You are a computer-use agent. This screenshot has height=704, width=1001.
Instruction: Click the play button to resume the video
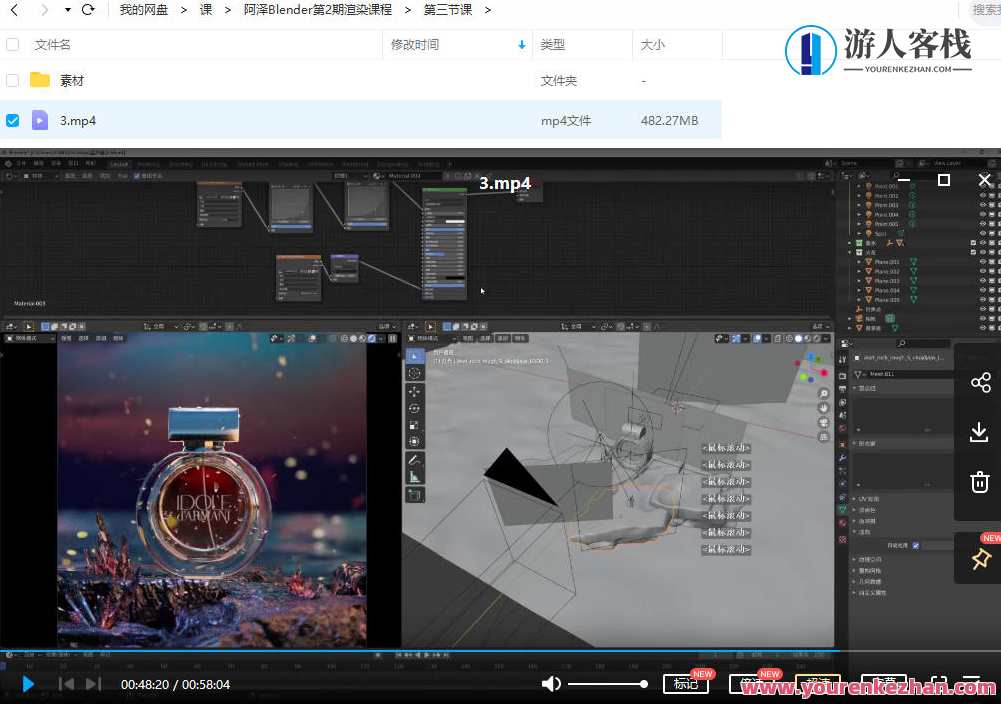tap(27, 684)
